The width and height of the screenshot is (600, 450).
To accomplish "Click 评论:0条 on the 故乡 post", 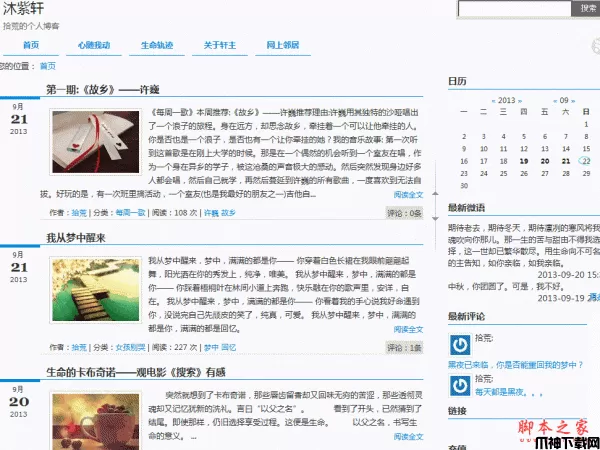I will tap(404, 213).
